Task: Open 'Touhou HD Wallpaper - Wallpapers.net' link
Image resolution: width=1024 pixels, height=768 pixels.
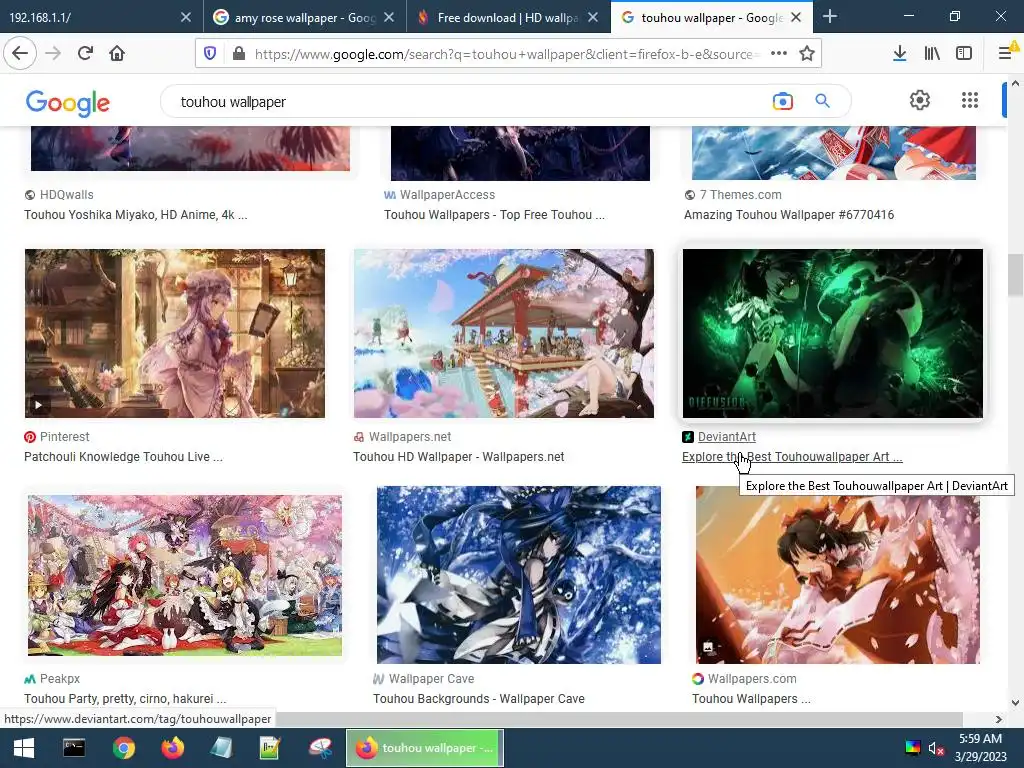Action: pyautogui.click(x=458, y=457)
